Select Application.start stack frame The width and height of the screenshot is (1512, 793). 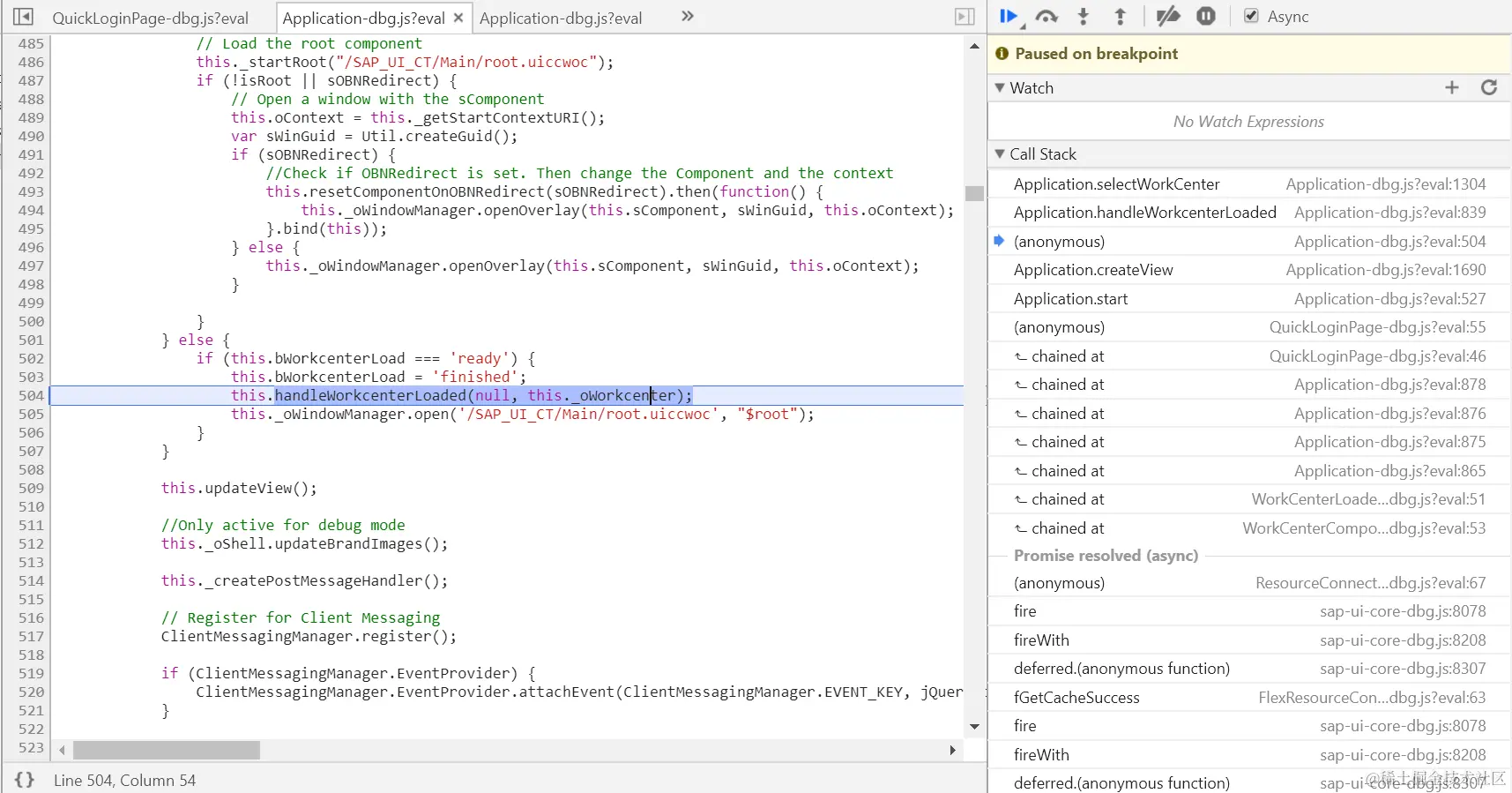click(x=1249, y=299)
